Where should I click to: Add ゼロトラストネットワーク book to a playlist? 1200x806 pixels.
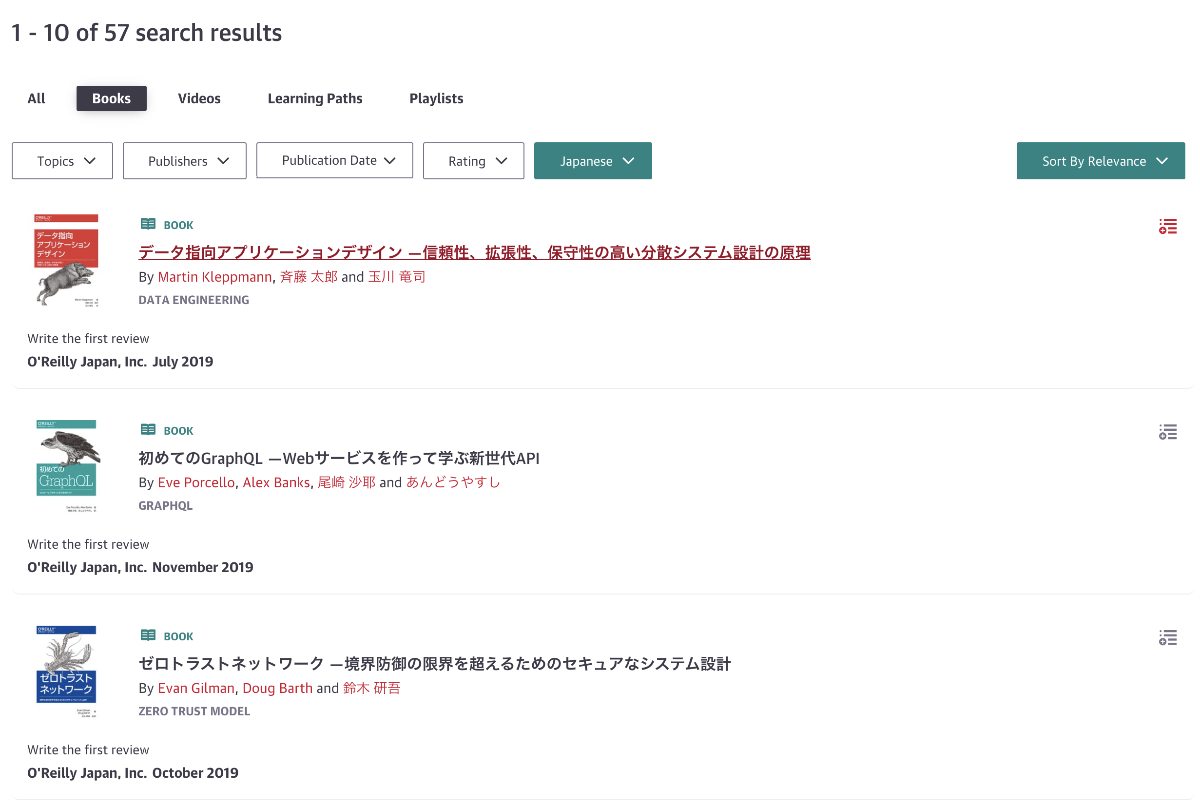[1168, 638]
